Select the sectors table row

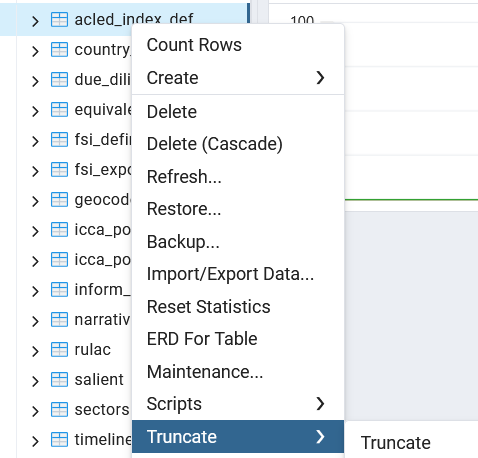click(x=102, y=410)
